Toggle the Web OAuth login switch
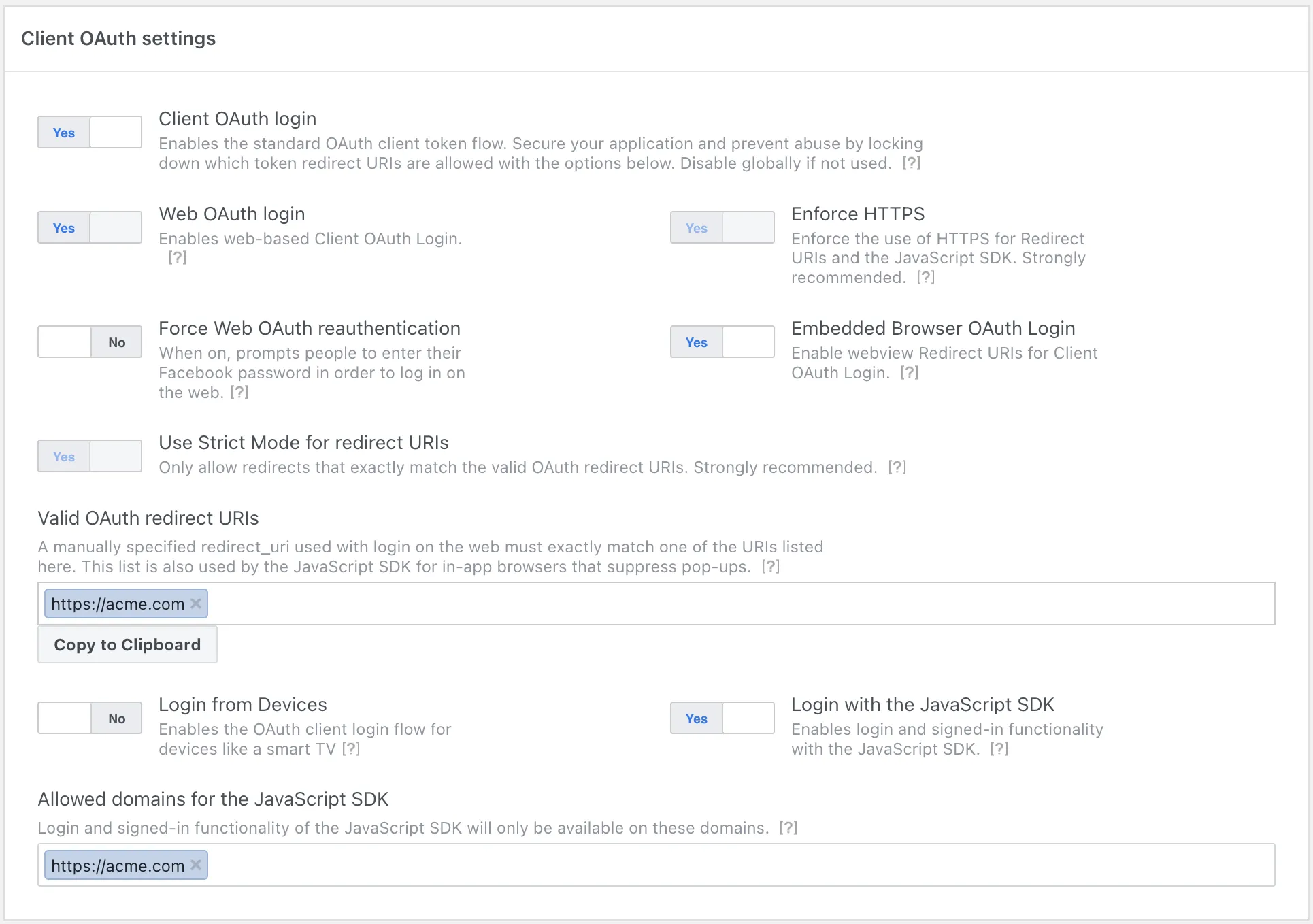1313x924 pixels. (90, 227)
